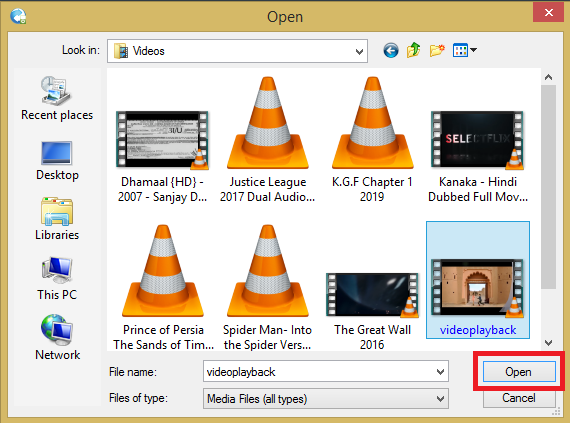This screenshot has height=423, width=570.
Task: Open Recent places in sidebar
Action: coord(57,98)
